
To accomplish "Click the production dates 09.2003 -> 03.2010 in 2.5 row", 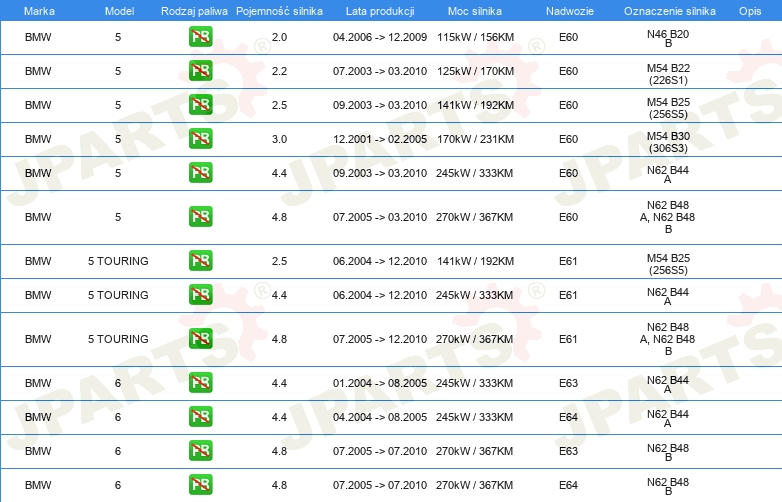I will (x=380, y=105).
